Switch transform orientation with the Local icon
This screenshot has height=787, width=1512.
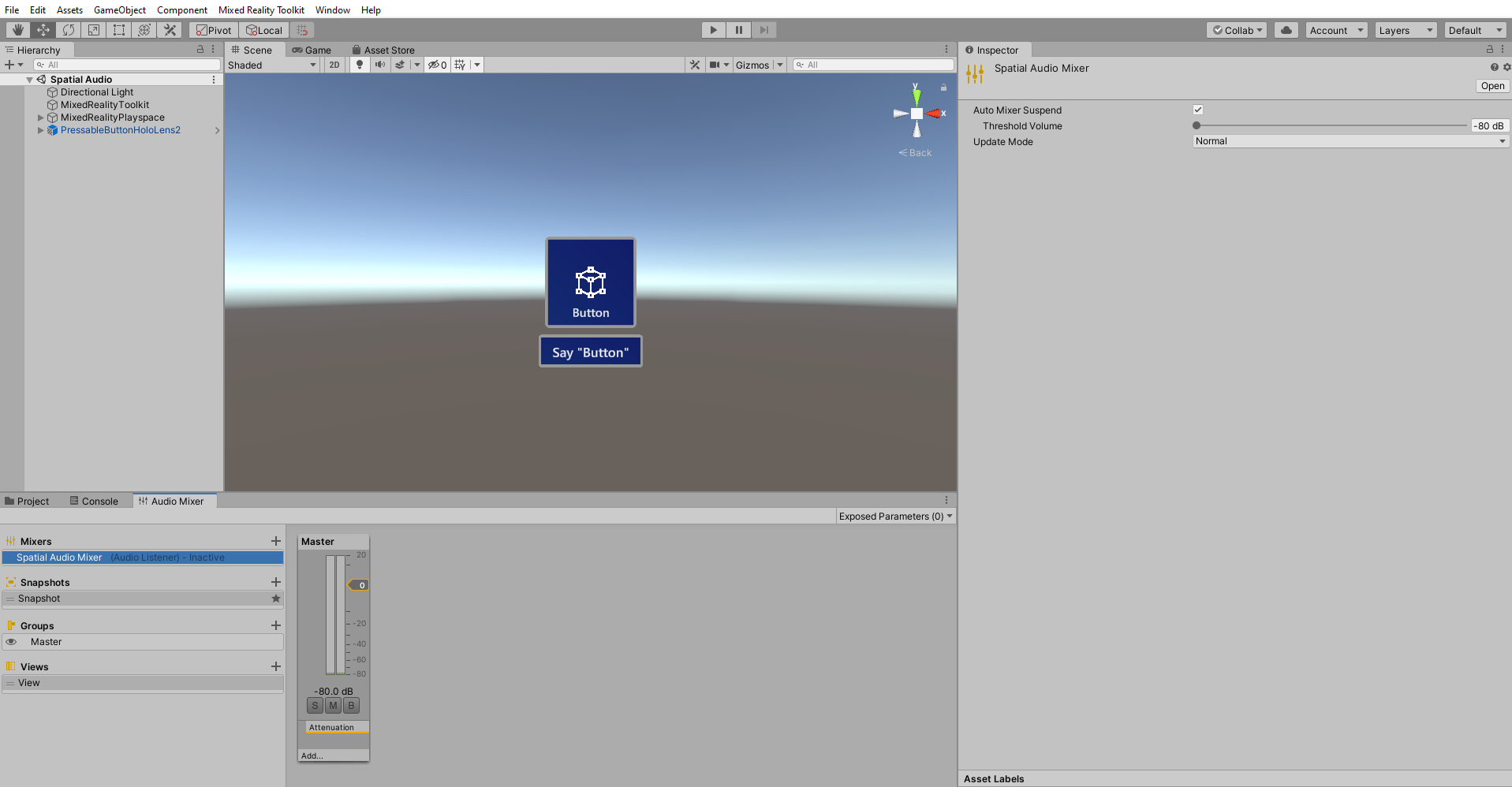click(x=263, y=29)
